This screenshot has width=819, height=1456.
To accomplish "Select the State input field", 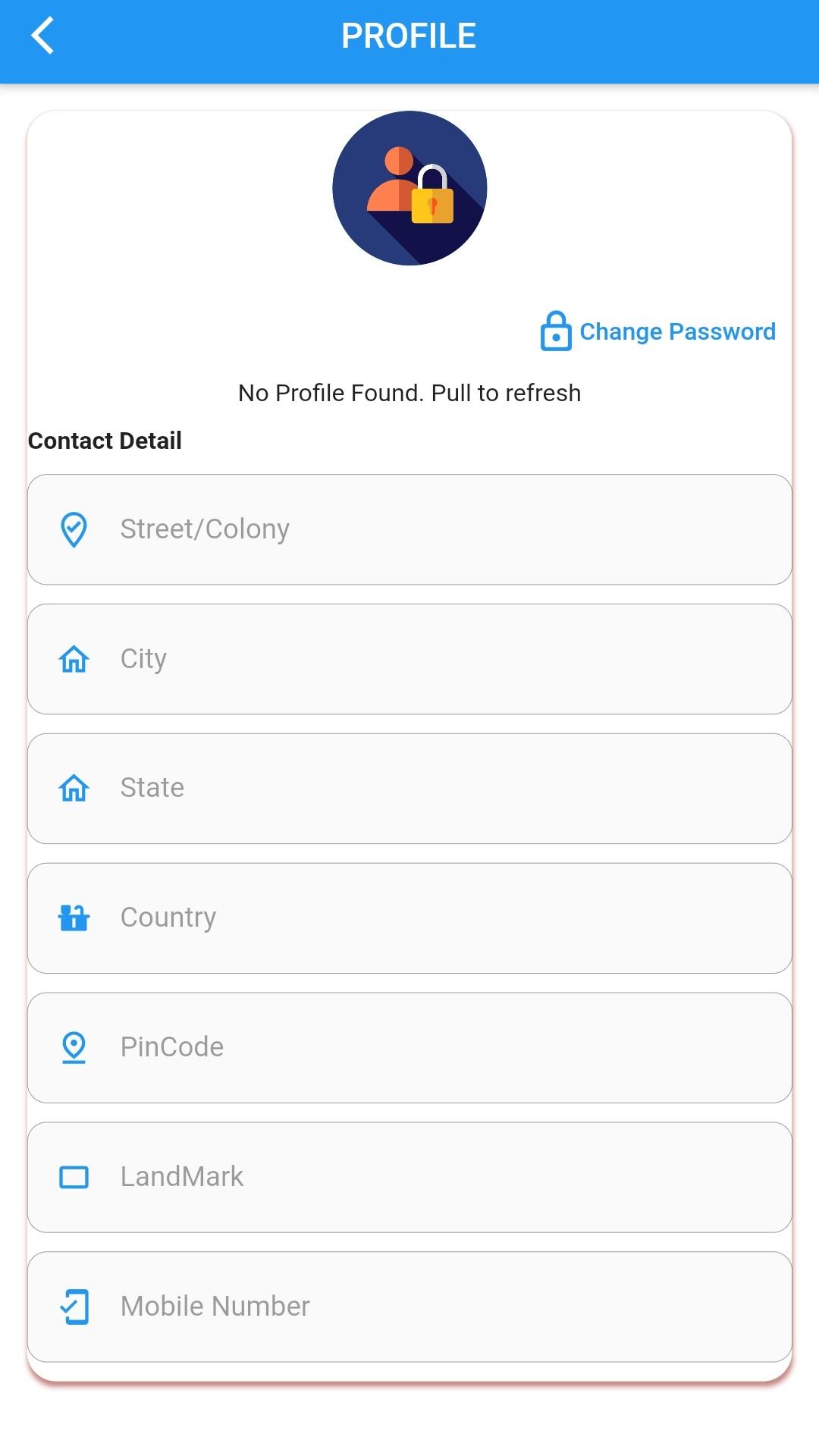I will 409,789.
